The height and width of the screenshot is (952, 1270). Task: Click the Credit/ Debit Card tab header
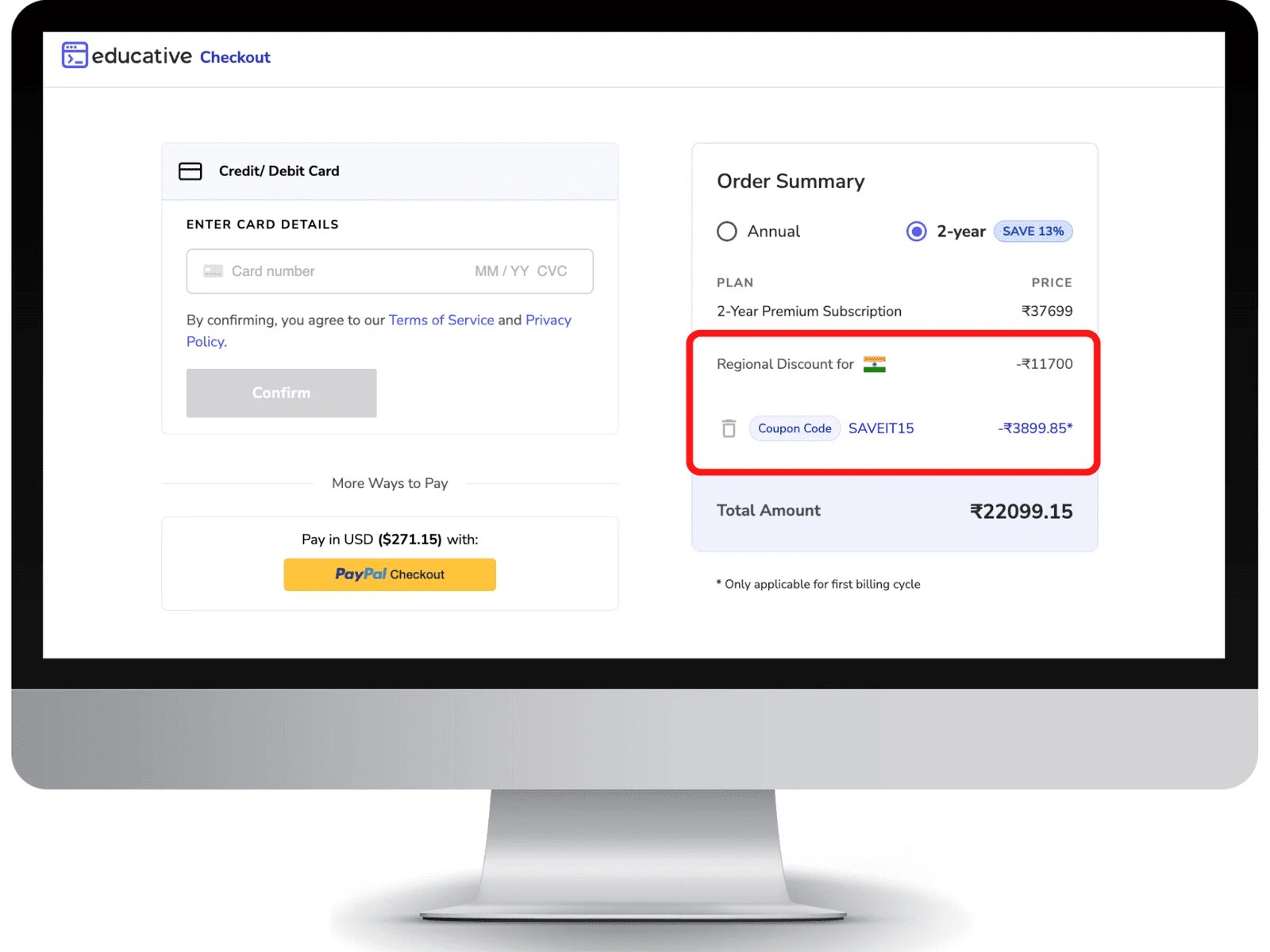390,171
